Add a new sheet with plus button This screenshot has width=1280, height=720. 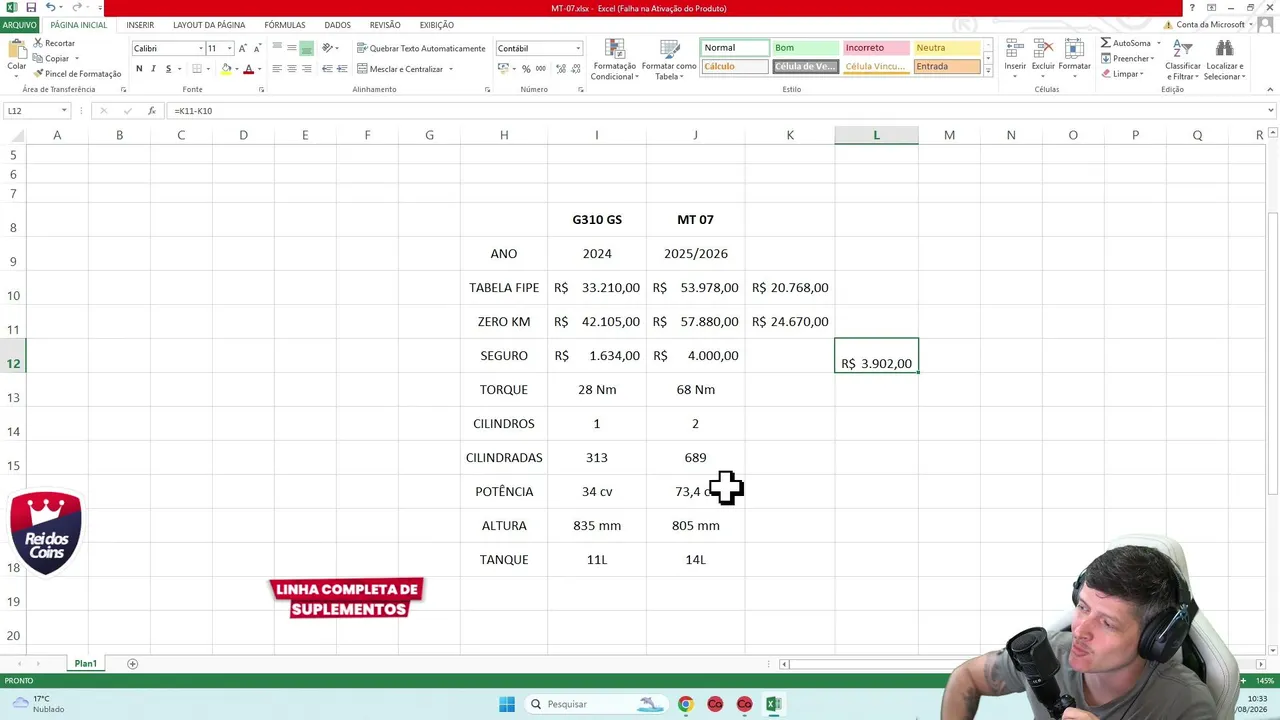click(x=132, y=664)
